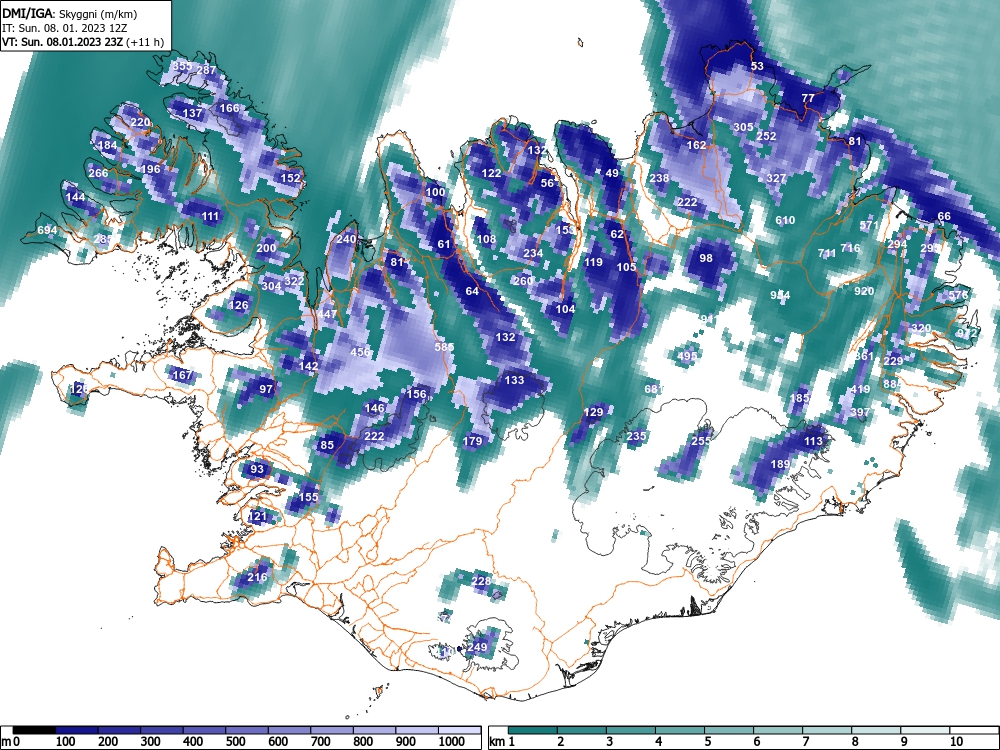Select the map value 166
The height and width of the screenshot is (750, 1000).
[229, 108]
